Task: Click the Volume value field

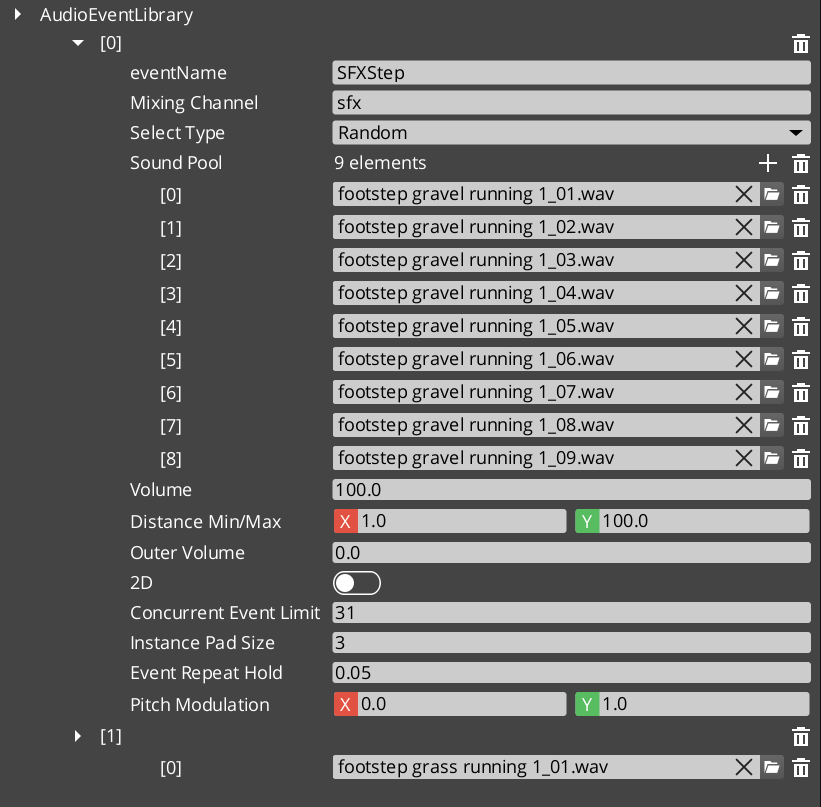Action: click(572, 490)
